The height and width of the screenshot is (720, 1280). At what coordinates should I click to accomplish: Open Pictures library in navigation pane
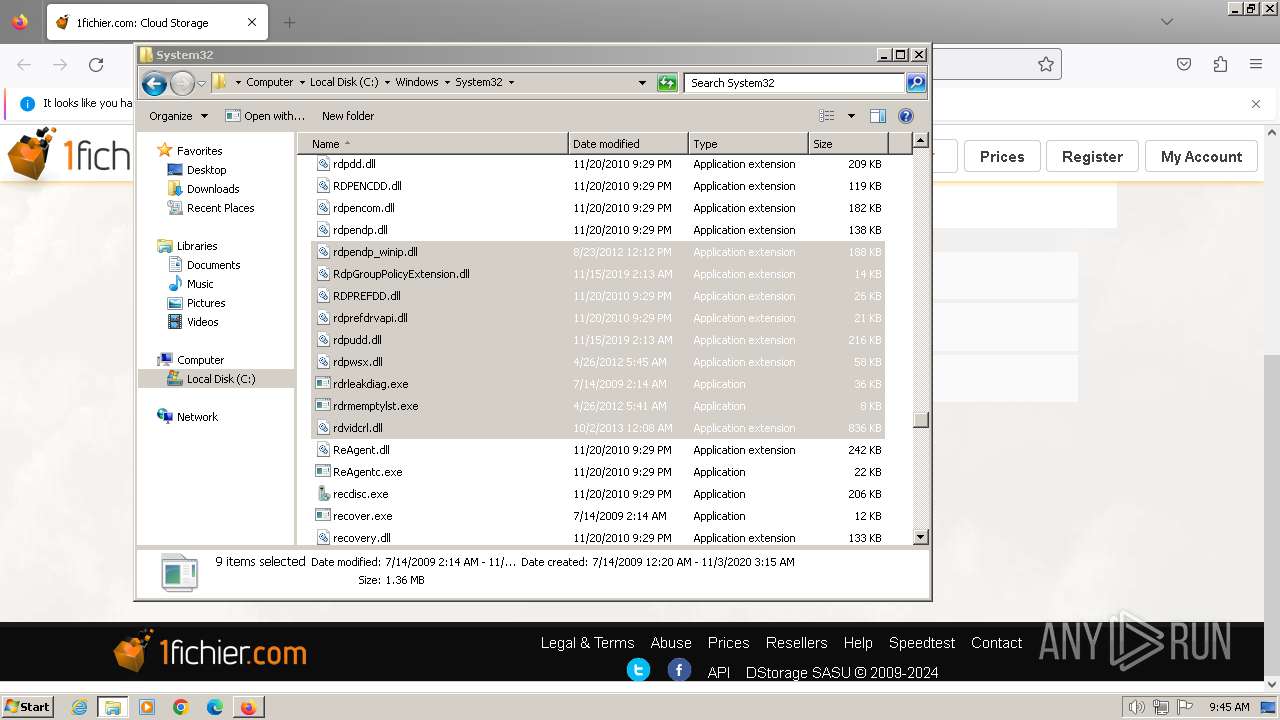206,303
